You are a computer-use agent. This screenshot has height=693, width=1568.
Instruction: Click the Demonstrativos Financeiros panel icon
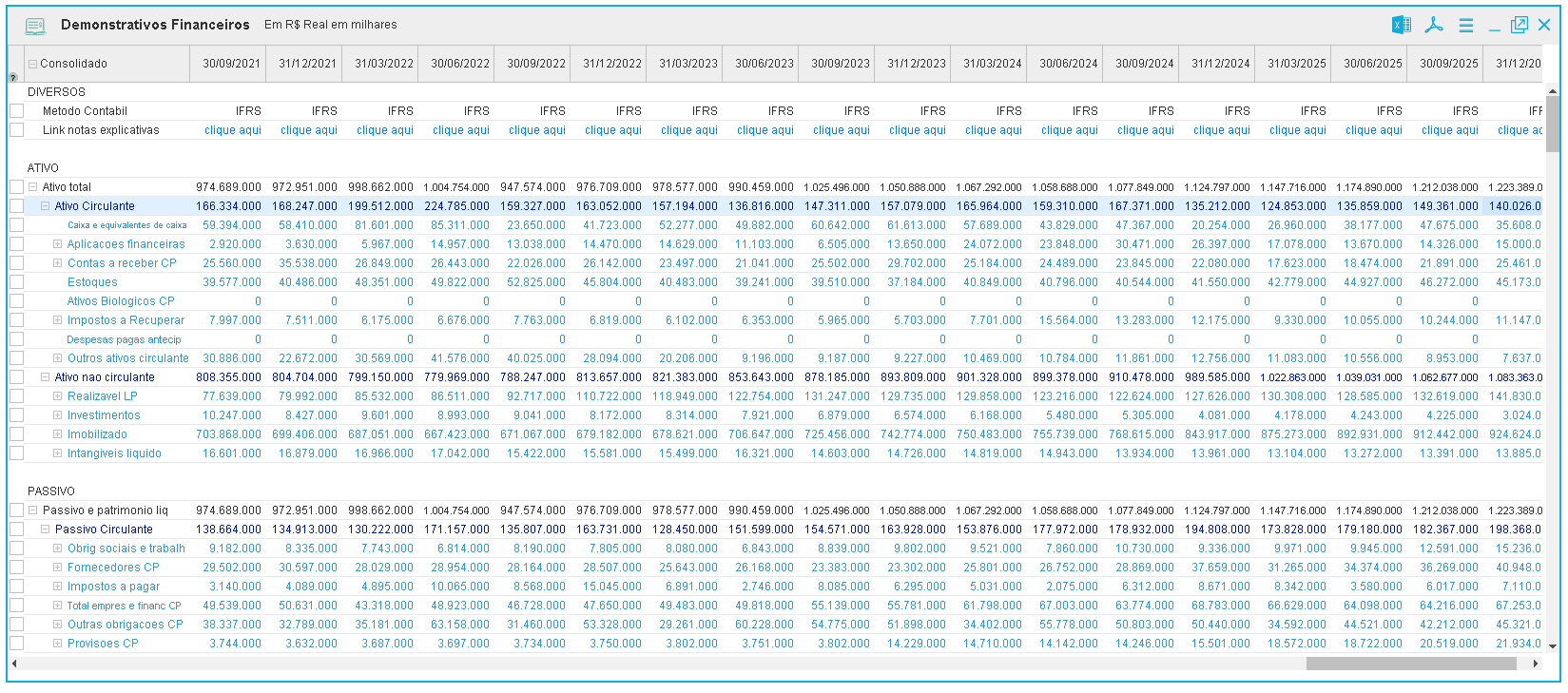pyautogui.click(x=35, y=26)
